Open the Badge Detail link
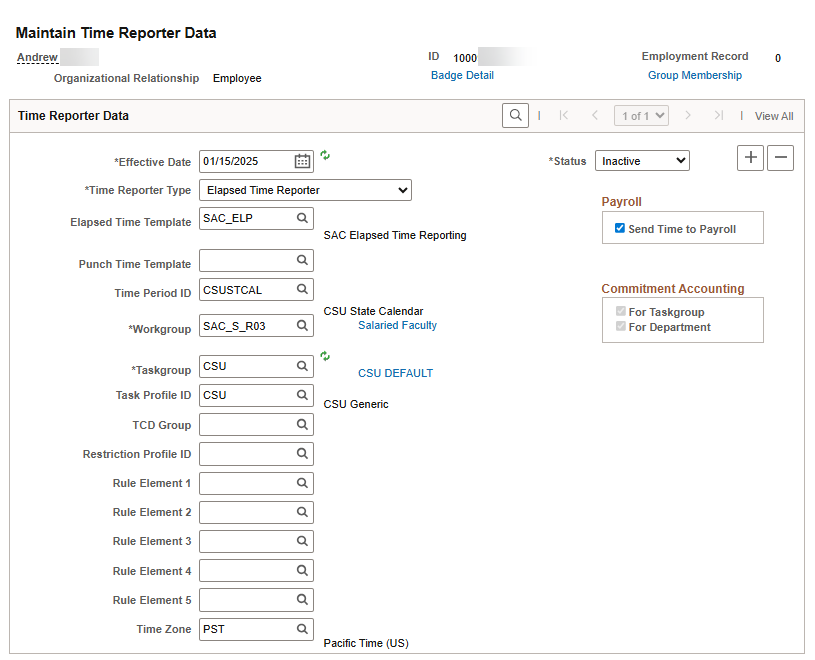 point(462,75)
